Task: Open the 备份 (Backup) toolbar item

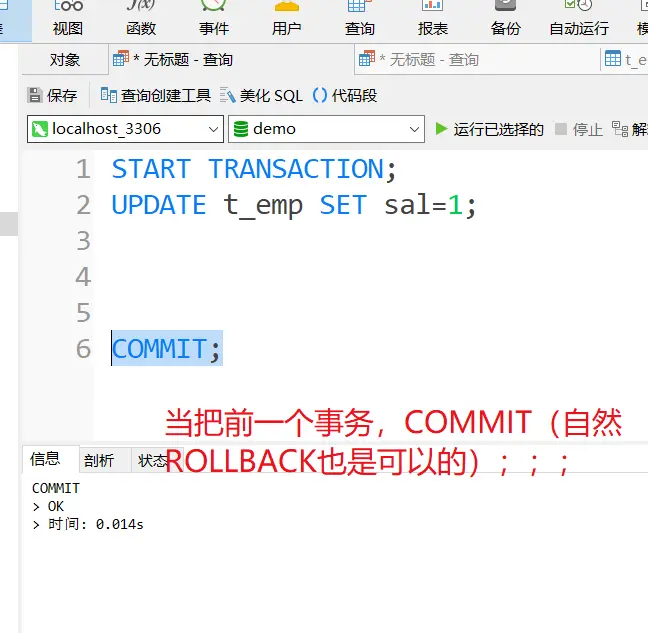Action: pos(505,19)
